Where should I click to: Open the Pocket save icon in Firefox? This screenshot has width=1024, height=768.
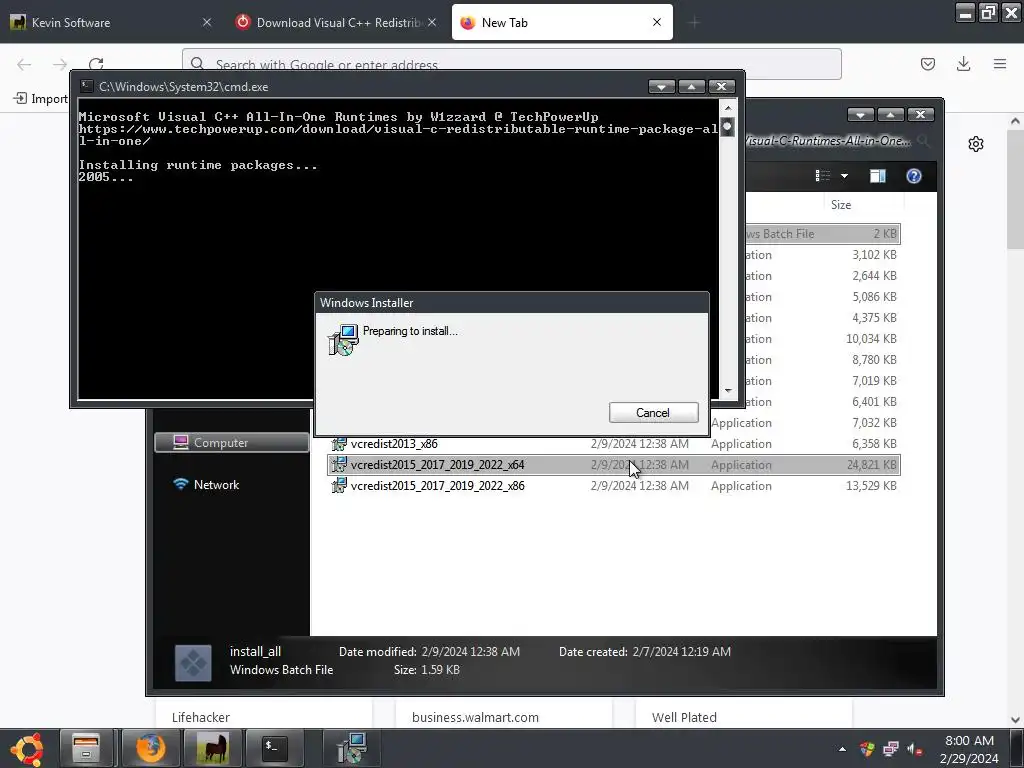(928, 64)
